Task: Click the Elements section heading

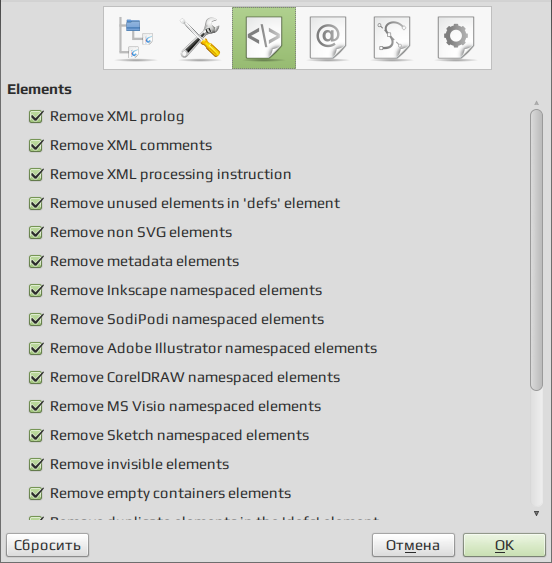Action: (40, 89)
